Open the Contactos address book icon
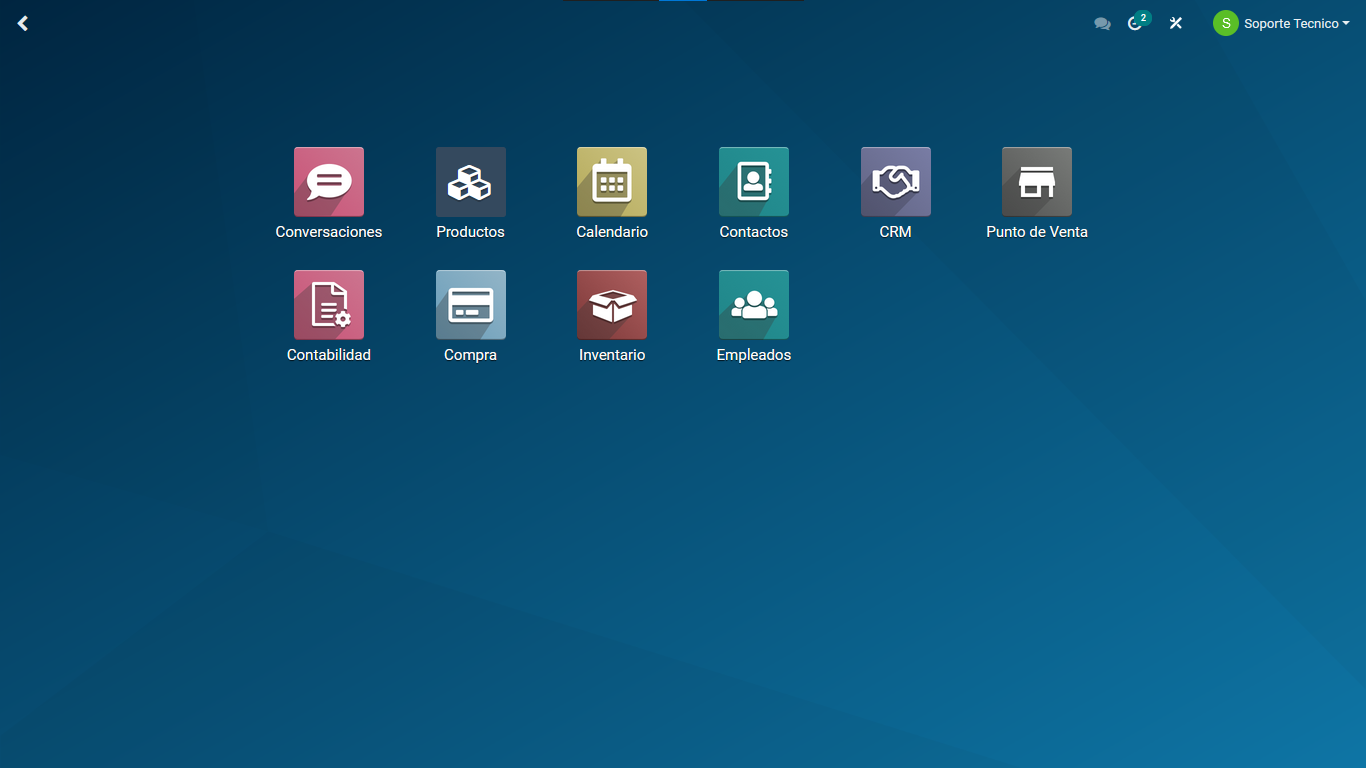This screenshot has width=1366, height=768. (754, 182)
